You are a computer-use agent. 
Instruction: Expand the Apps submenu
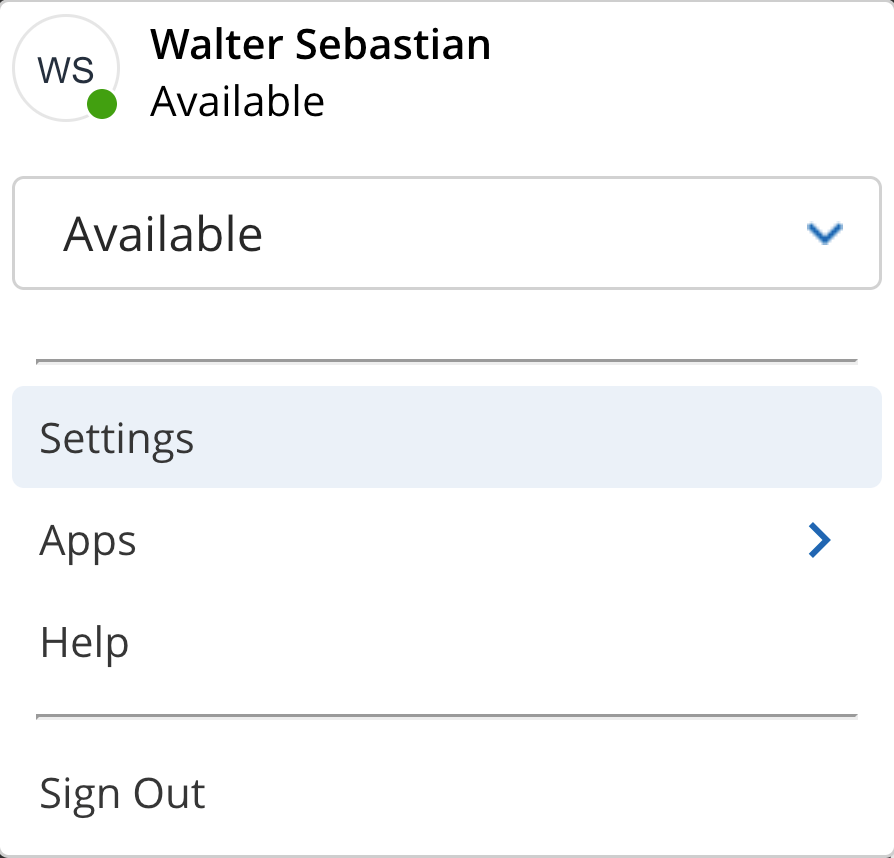[x=446, y=541]
